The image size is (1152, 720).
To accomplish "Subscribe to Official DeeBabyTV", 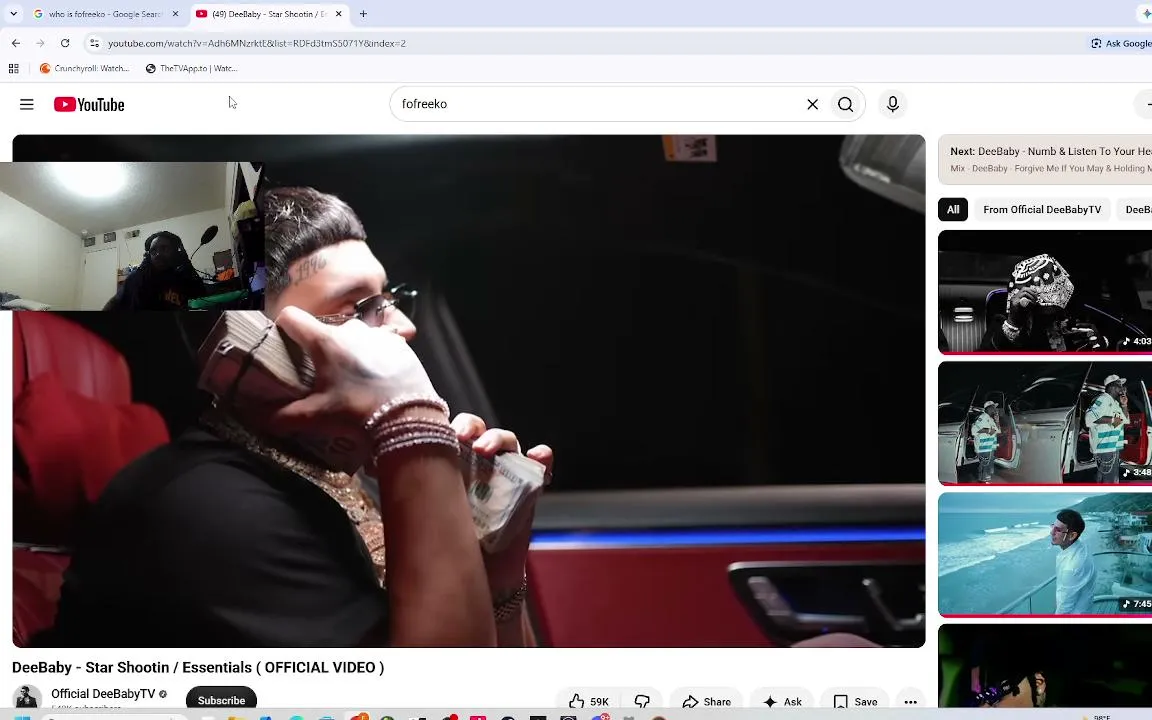I will click(x=221, y=700).
